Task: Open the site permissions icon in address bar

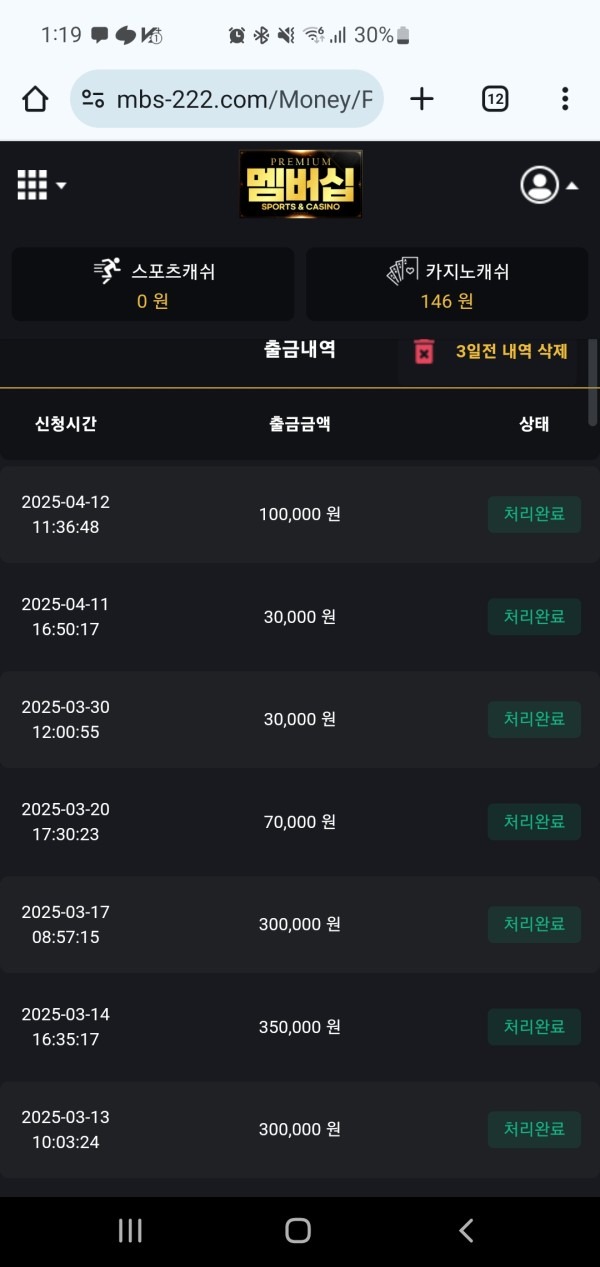Action: [x=94, y=98]
